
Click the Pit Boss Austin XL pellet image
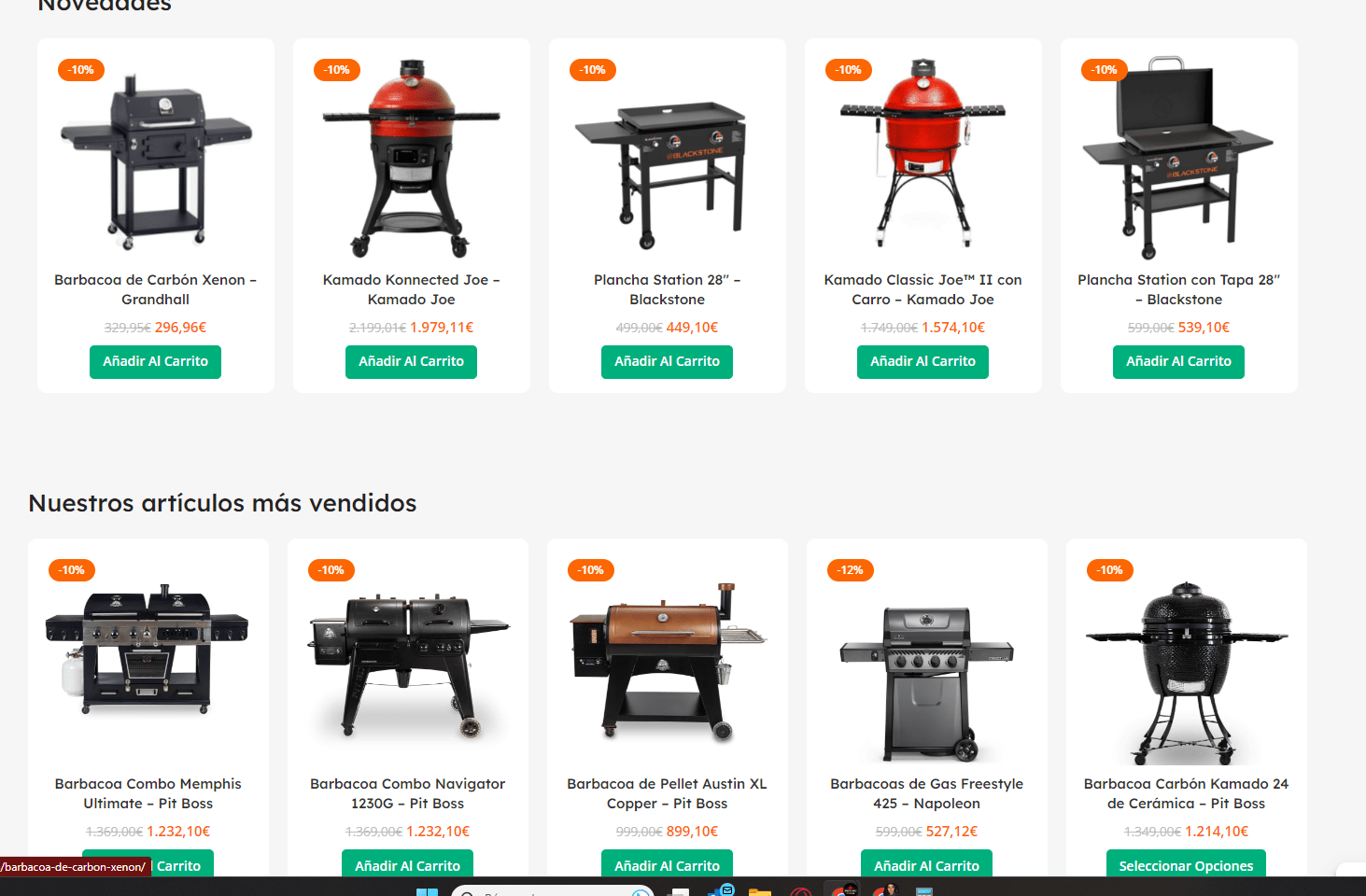tap(667, 661)
